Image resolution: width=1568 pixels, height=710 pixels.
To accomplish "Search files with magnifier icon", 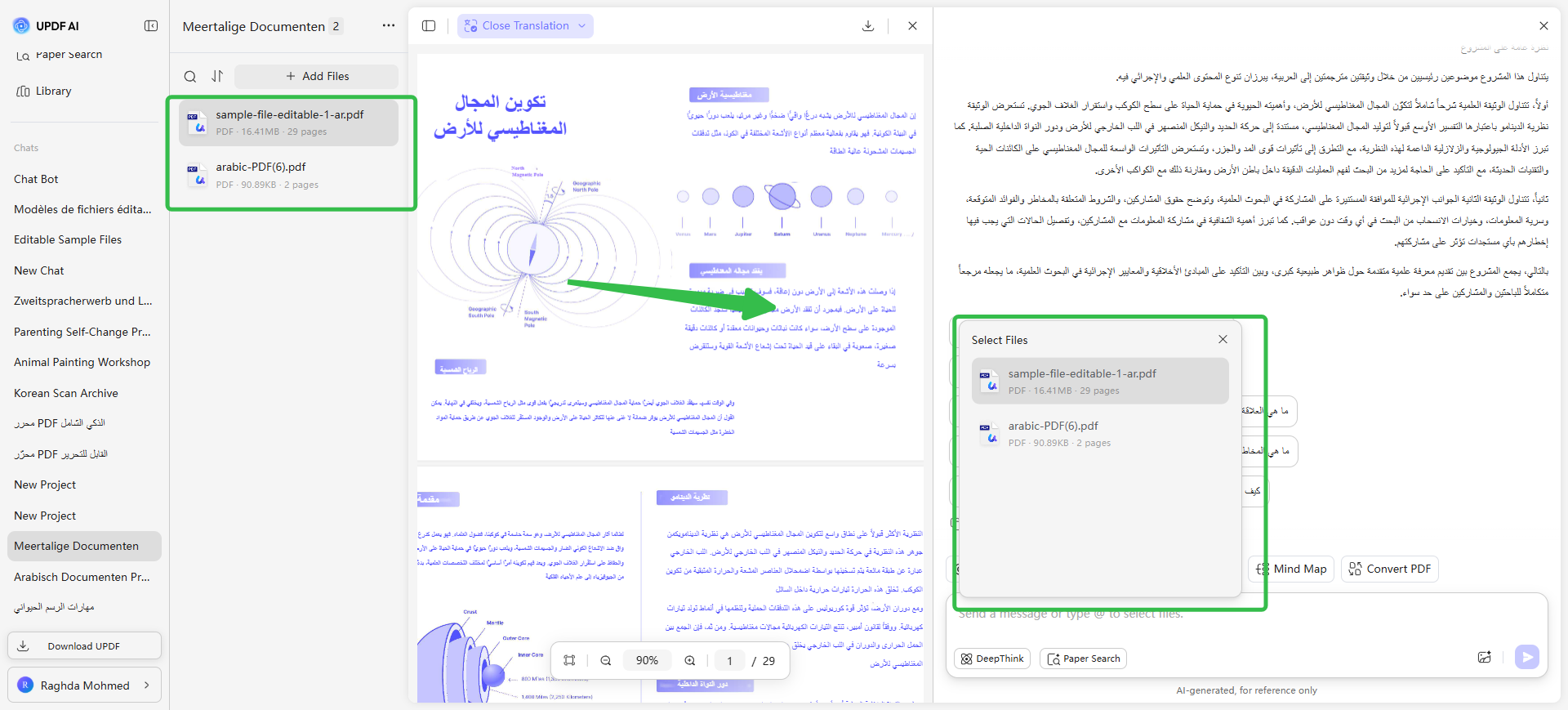I will (x=190, y=77).
